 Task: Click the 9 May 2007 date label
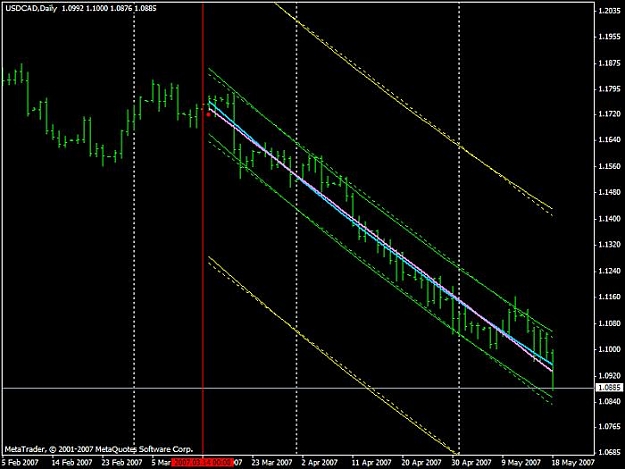(521, 463)
